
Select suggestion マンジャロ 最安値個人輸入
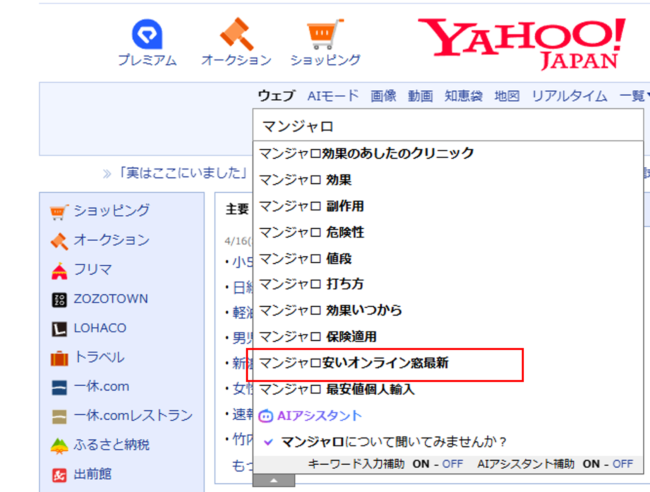[x=448, y=389]
